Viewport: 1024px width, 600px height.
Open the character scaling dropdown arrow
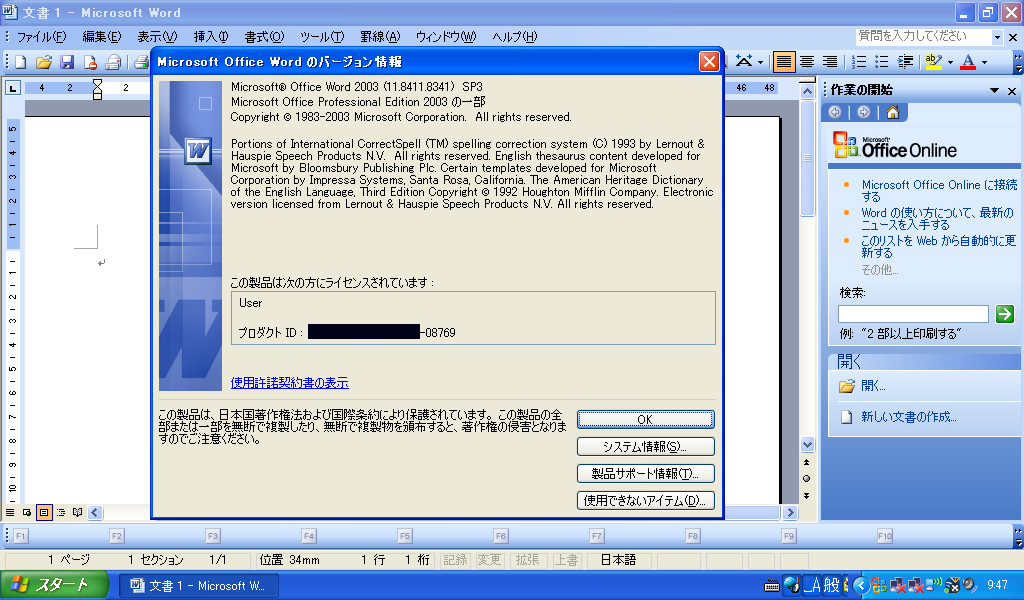760,63
